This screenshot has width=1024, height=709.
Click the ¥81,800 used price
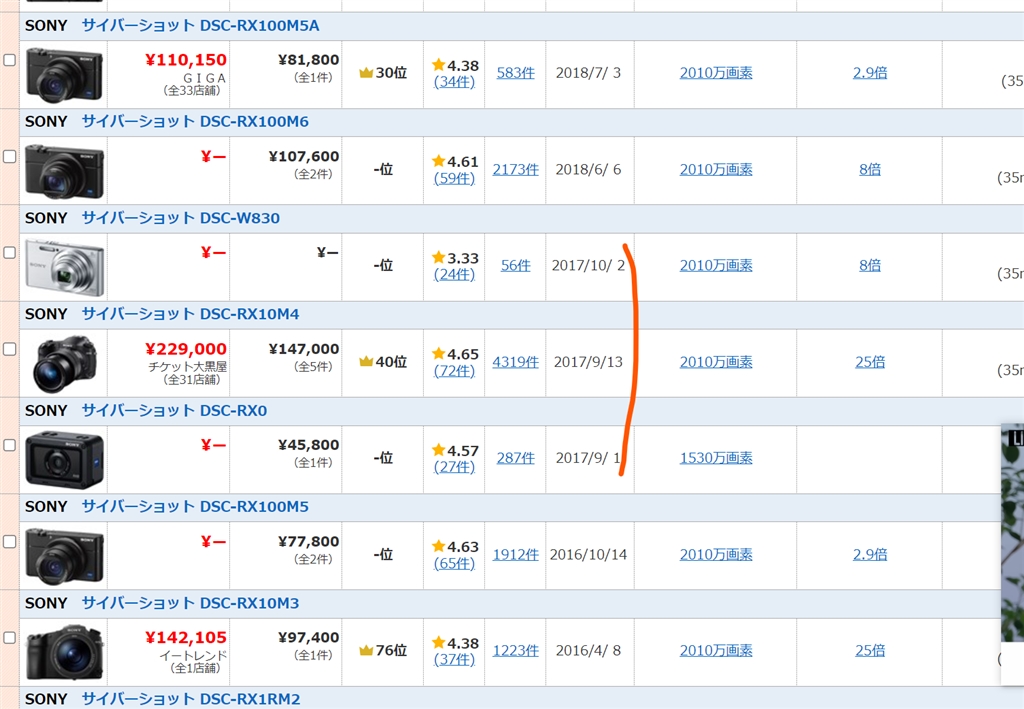(x=308, y=60)
